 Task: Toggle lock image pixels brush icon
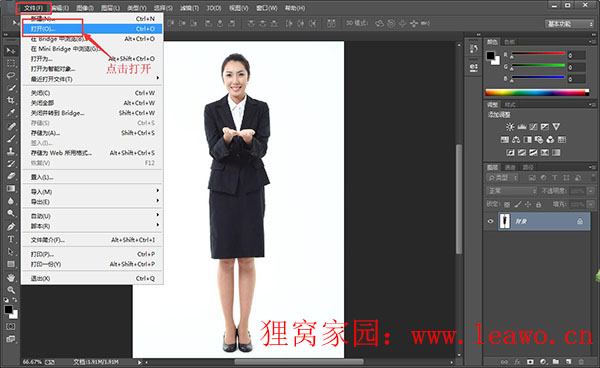click(x=517, y=205)
